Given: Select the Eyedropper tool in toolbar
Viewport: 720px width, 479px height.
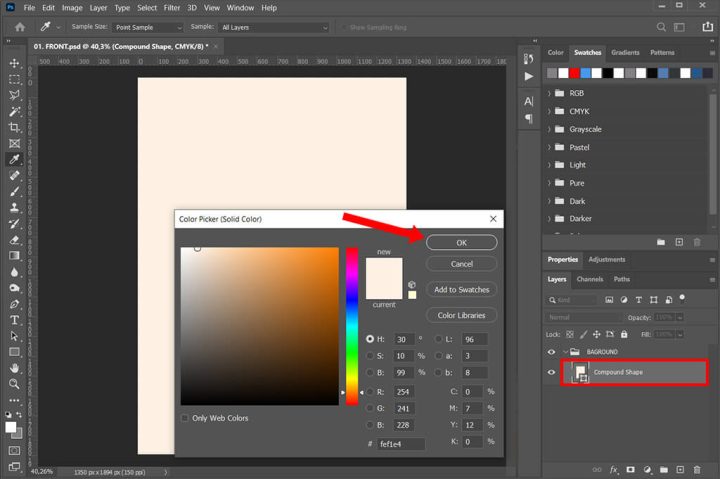Looking at the screenshot, I should pyautogui.click(x=14, y=159).
